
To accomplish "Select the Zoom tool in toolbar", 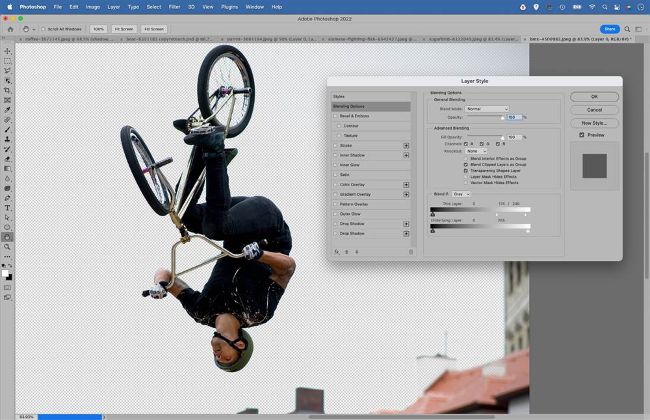I will pyautogui.click(x=8, y=246).
